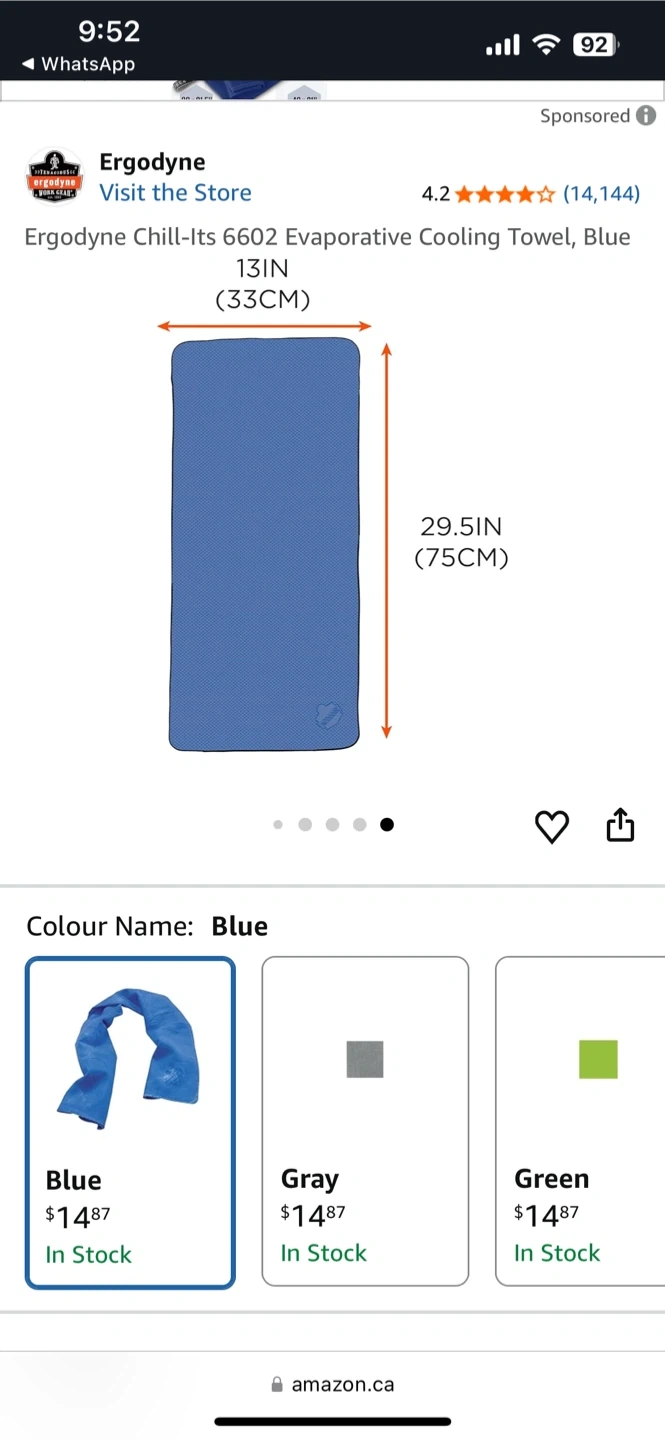Open the 14,144 reviews link
Viewport: 665px width, 1440px height.
[601, 194]
